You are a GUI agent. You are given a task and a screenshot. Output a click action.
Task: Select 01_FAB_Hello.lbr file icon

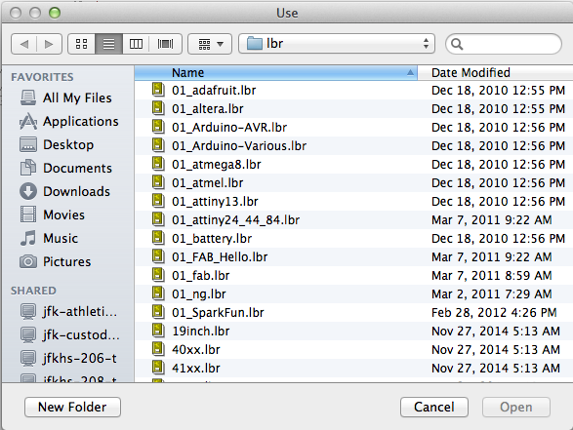(158, 256)
